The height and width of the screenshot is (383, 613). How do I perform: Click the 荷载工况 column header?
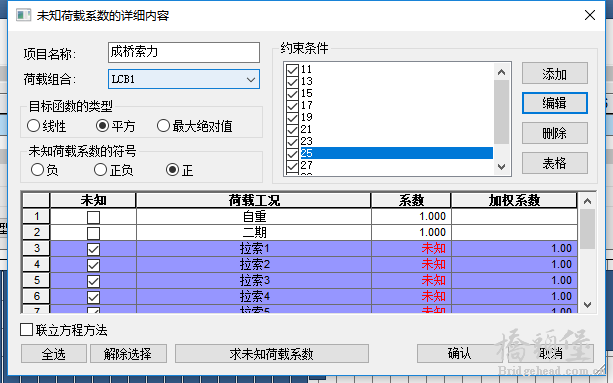254,200
